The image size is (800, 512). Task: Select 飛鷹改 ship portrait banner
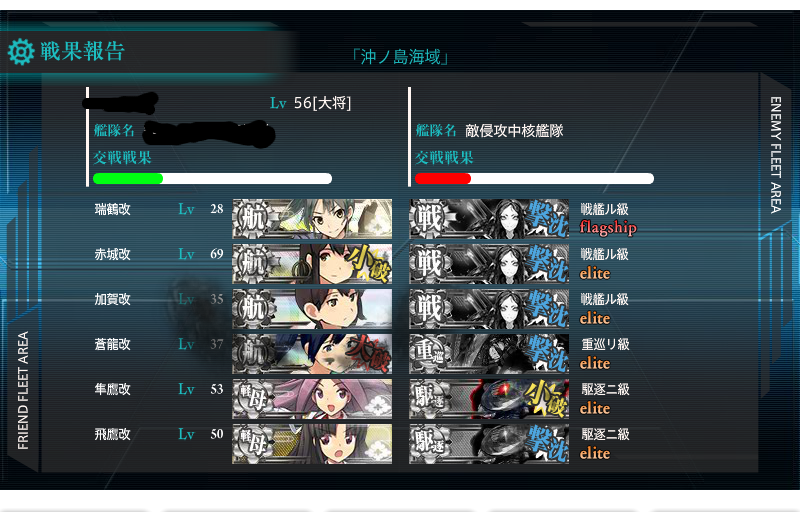[312, 444]
